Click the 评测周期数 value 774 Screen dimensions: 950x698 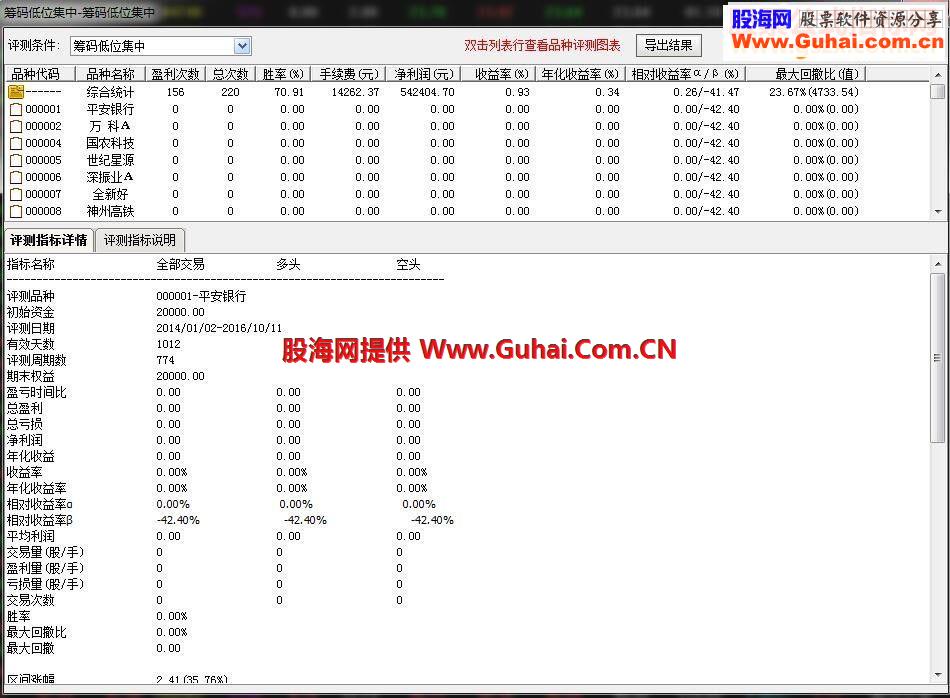pyautogui.click(x=165, y=360)
